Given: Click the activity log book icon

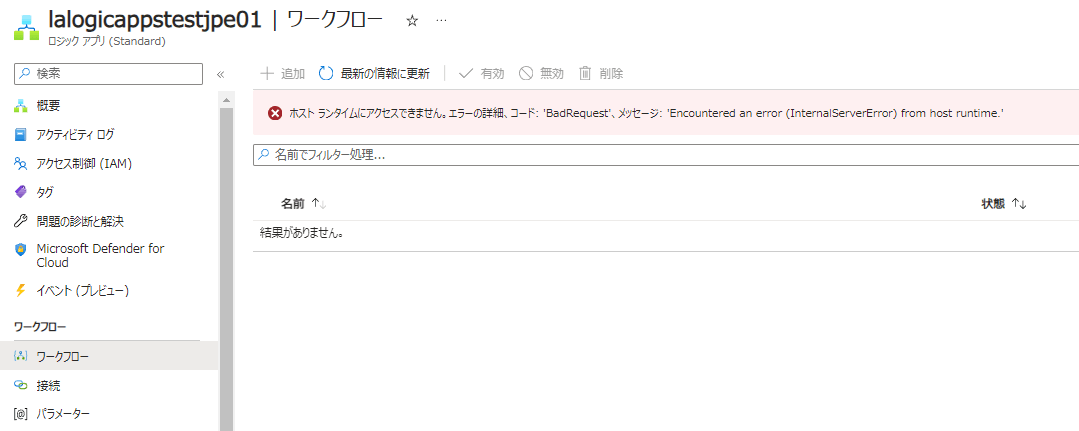Looking at the screenshot, I should (x=21, y=134).
